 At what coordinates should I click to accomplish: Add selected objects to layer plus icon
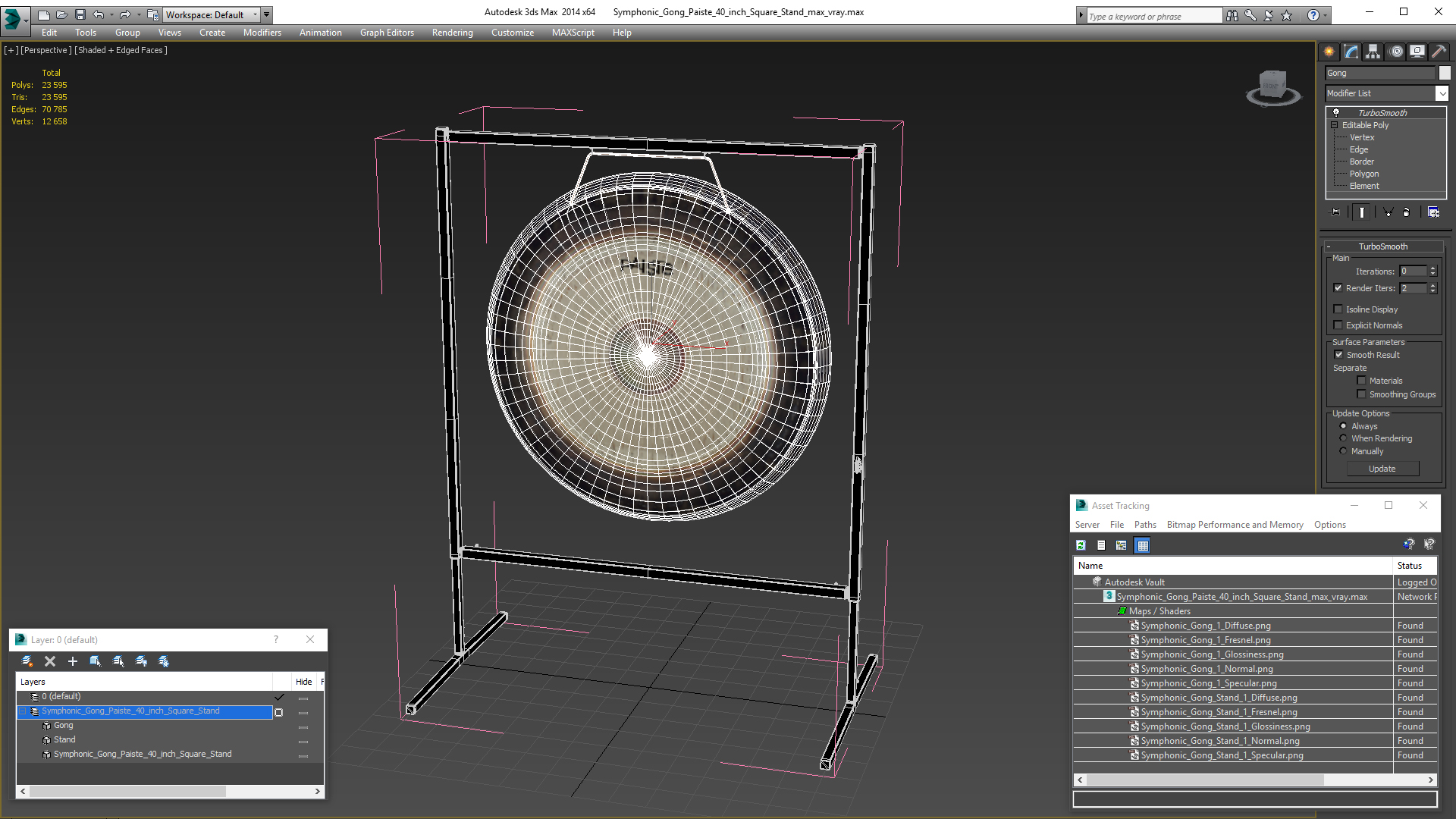click(73, 661)
